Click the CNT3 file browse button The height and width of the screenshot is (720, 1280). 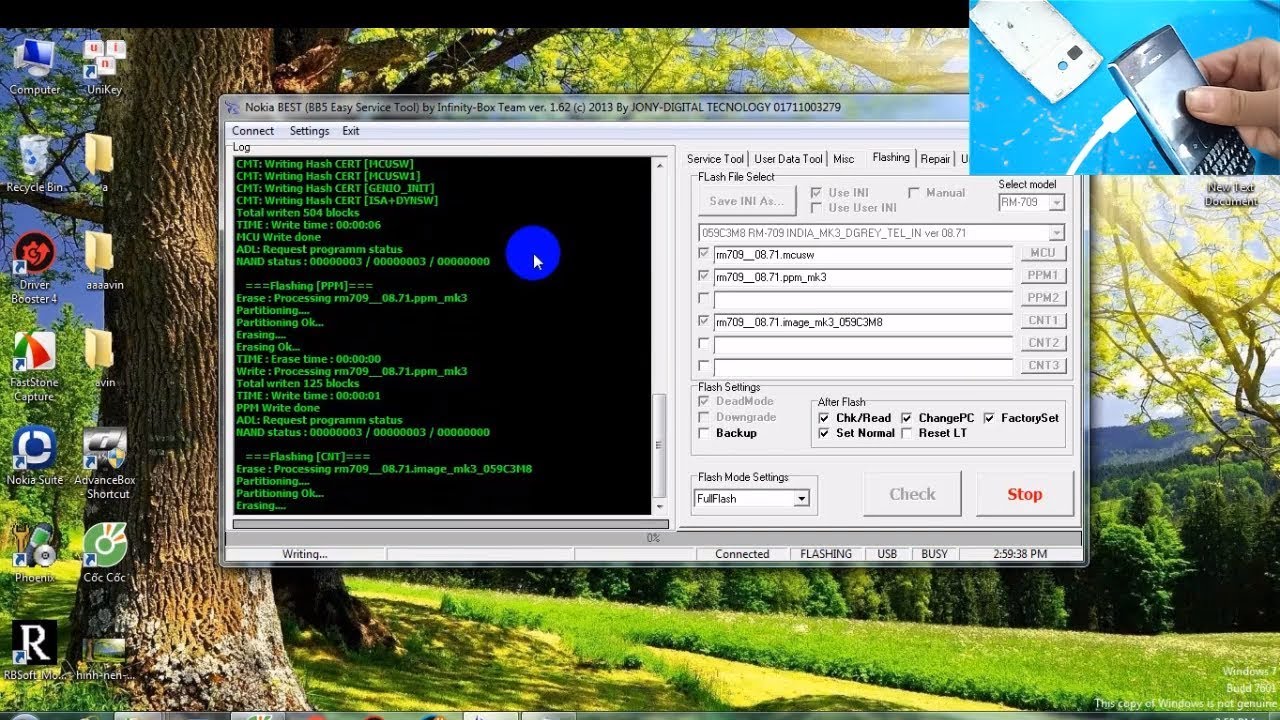(1043, 366)
